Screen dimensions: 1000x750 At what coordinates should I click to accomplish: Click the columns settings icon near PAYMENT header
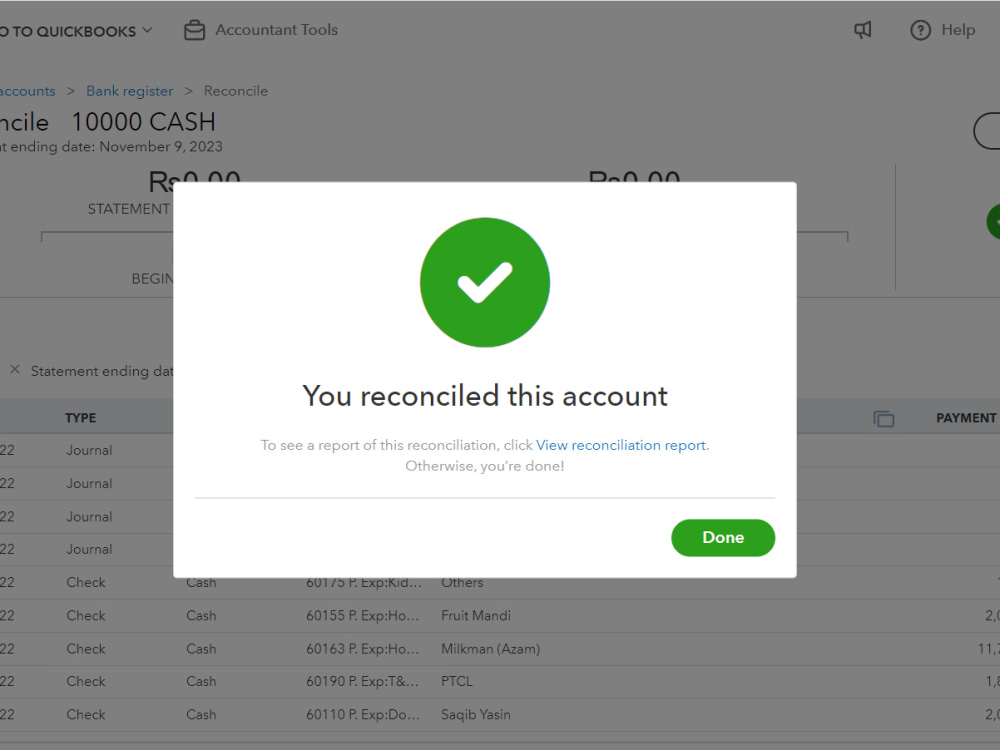point(884,419)
